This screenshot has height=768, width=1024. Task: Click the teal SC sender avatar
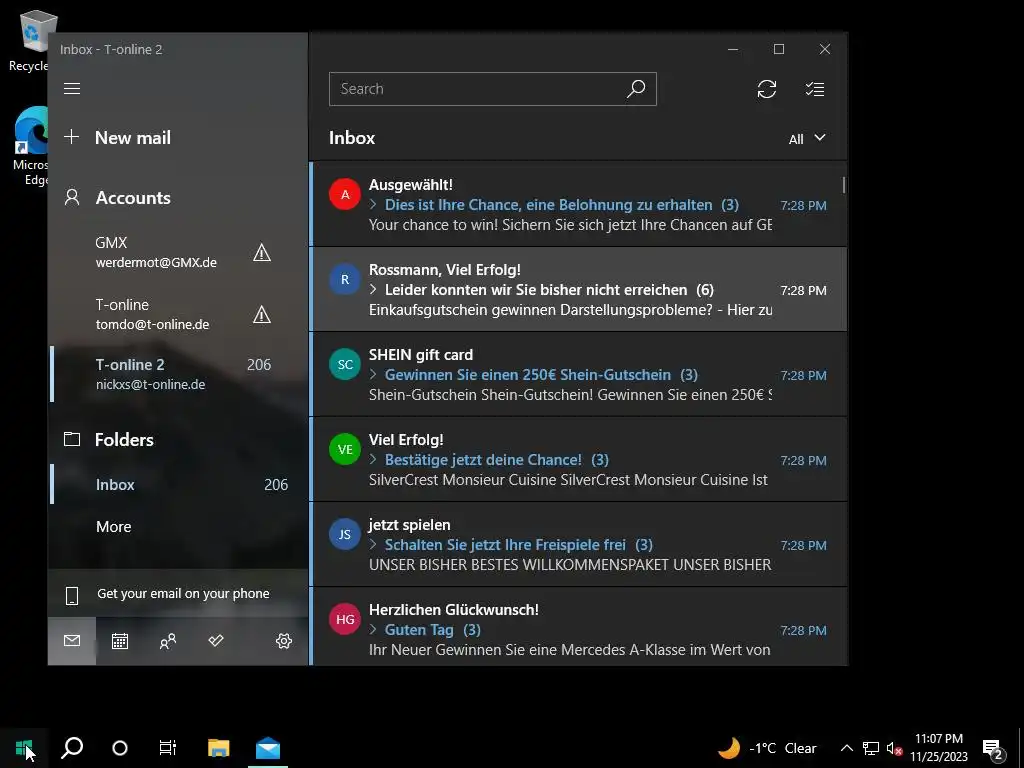point(345,364)
